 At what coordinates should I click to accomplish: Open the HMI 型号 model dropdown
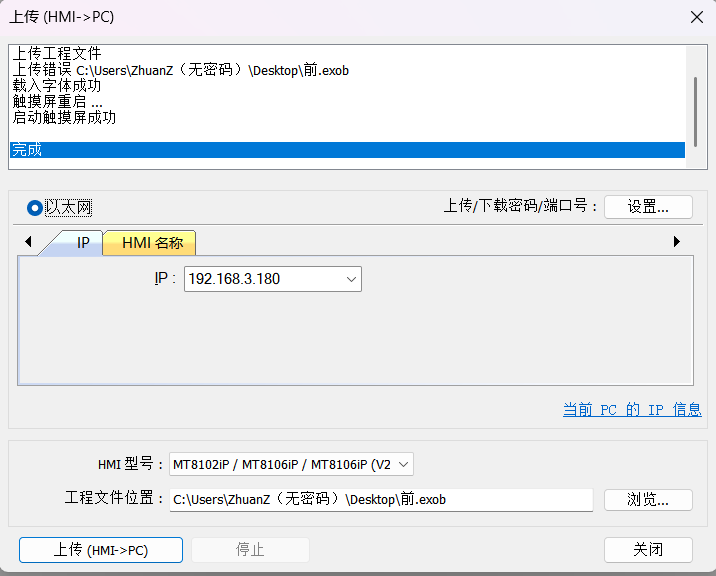pos(404,465)
